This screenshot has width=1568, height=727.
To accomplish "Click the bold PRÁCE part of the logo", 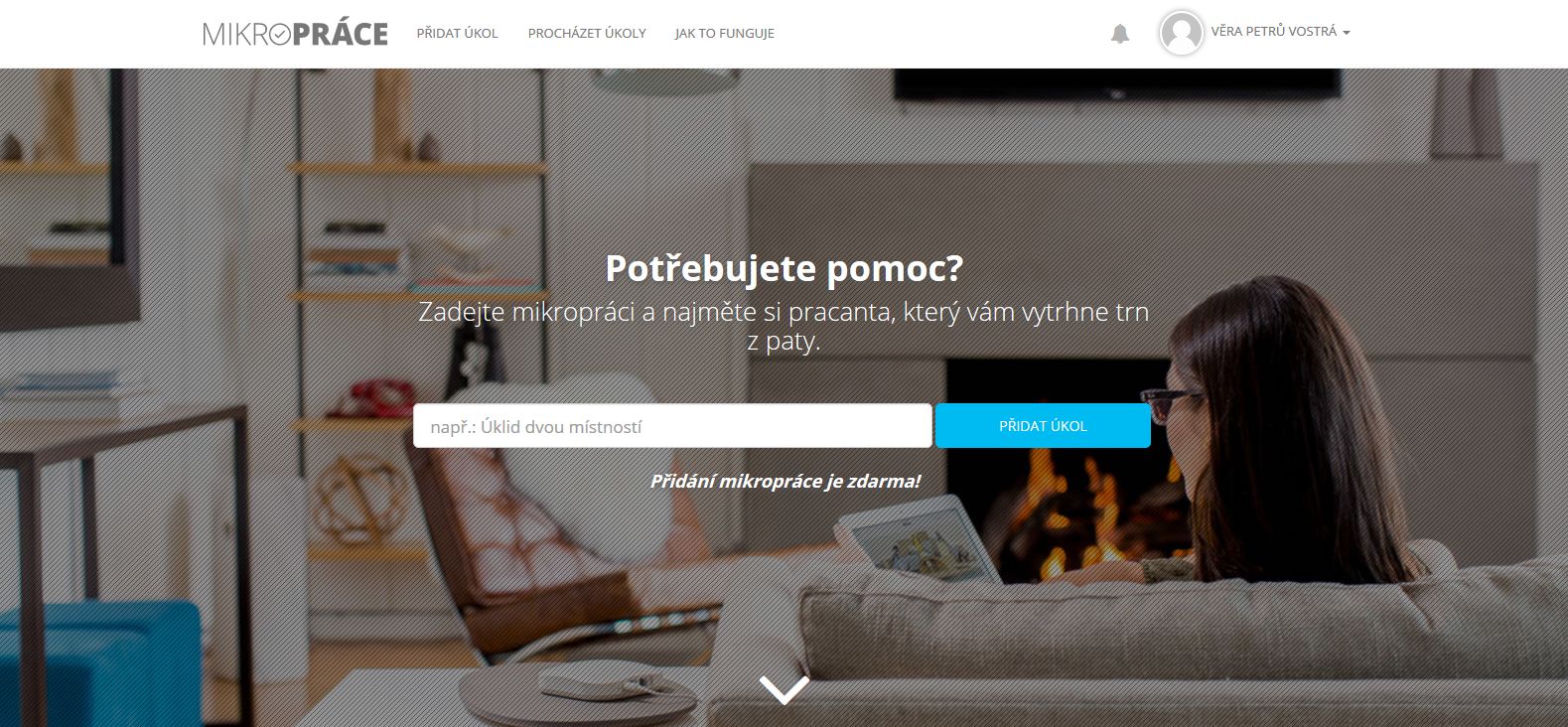I will tap(341, 34).
